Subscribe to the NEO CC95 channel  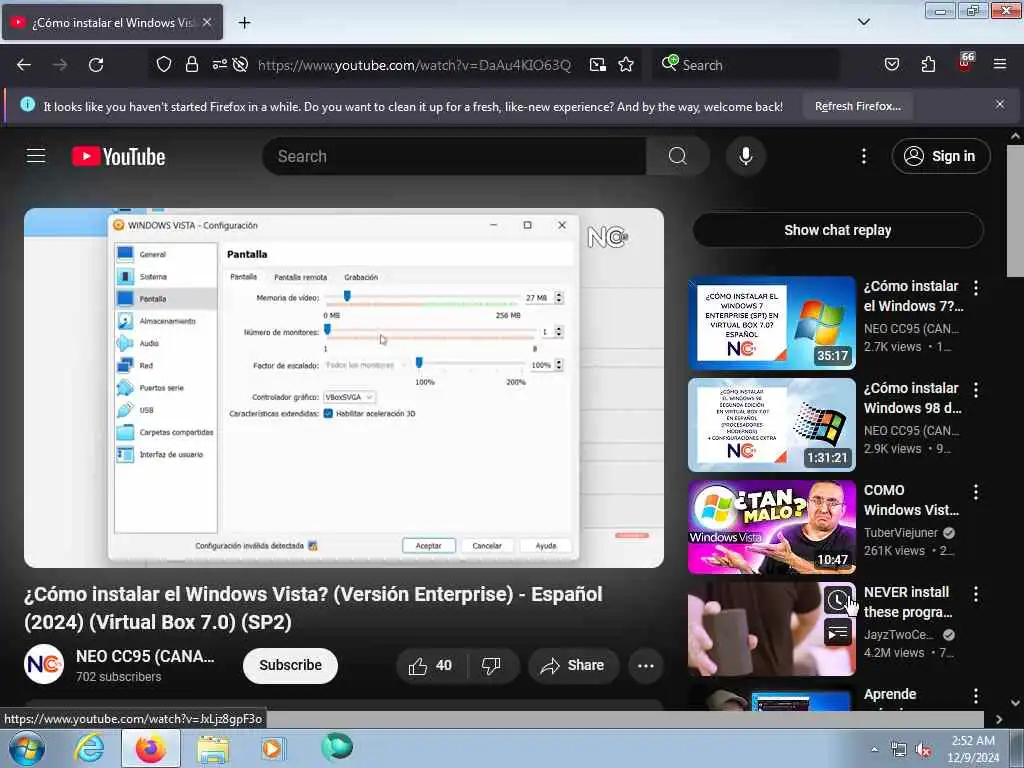[290, 665]
